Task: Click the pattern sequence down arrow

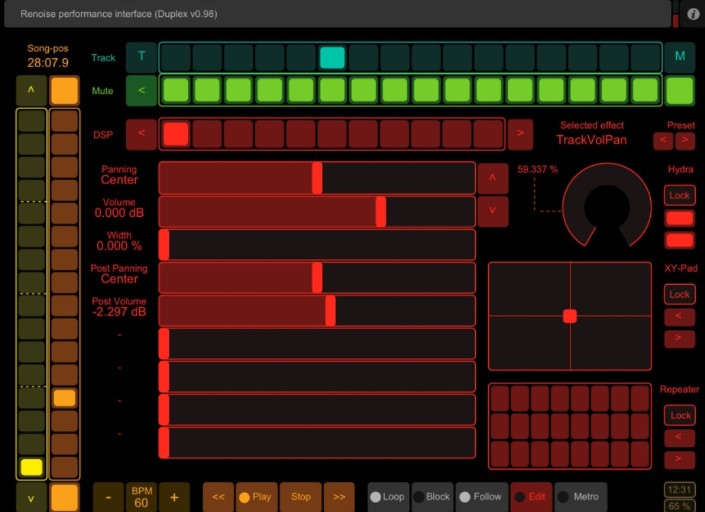Action: point(31,498)
